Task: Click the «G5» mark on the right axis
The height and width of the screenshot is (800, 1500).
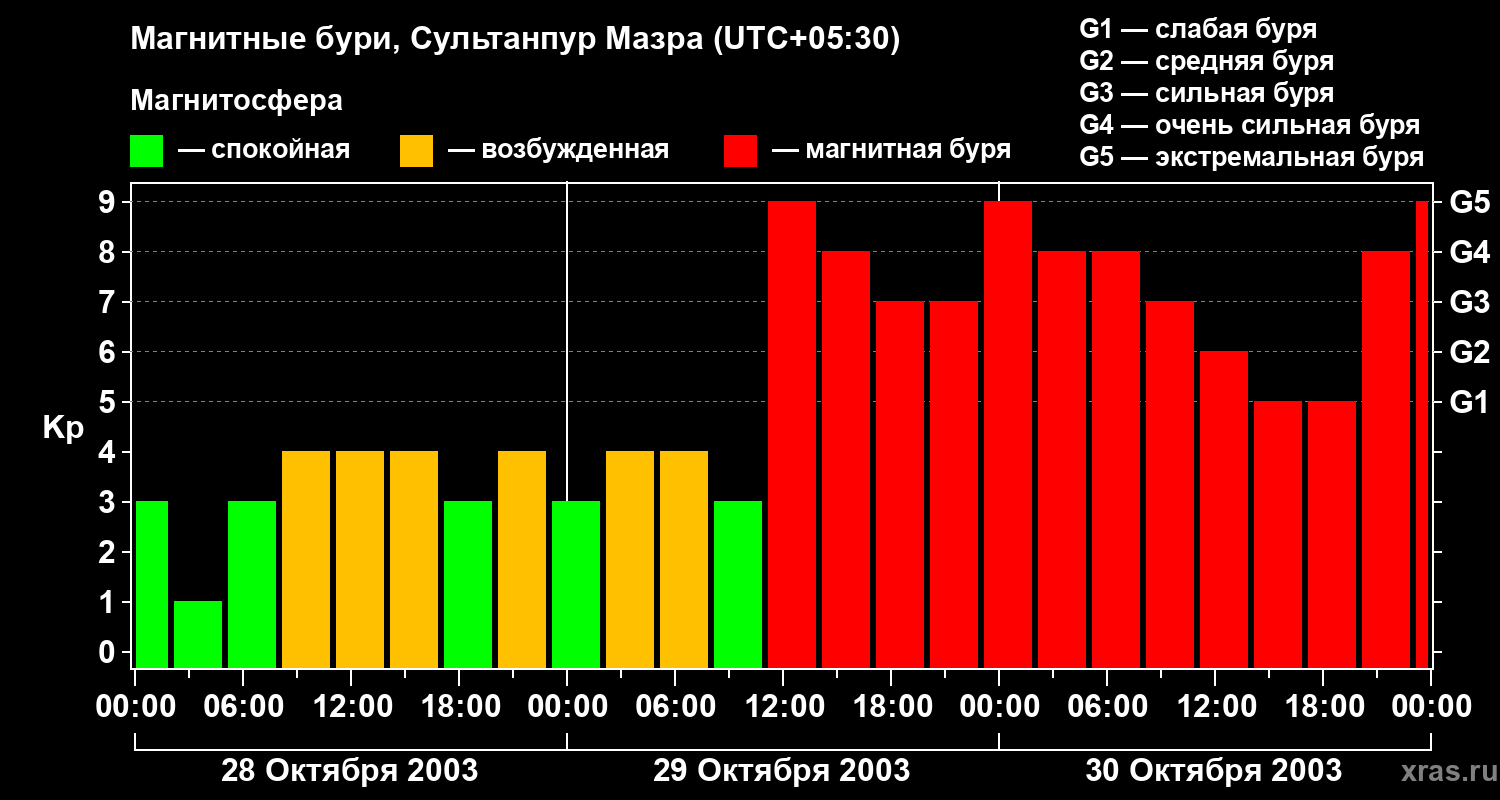Action: pos(1469,203)
